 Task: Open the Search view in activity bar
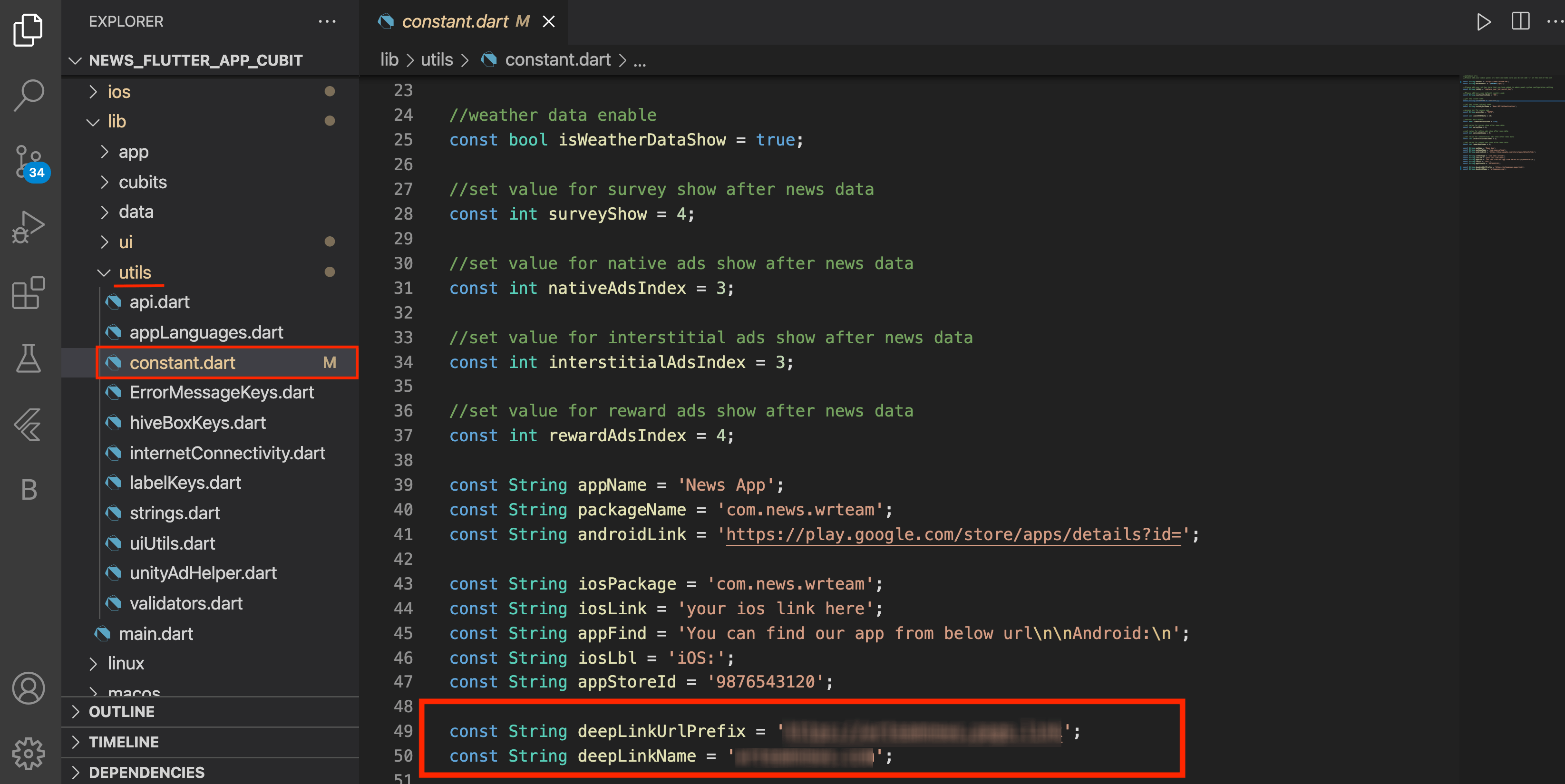pyautogui.click(x=29, y=94)
